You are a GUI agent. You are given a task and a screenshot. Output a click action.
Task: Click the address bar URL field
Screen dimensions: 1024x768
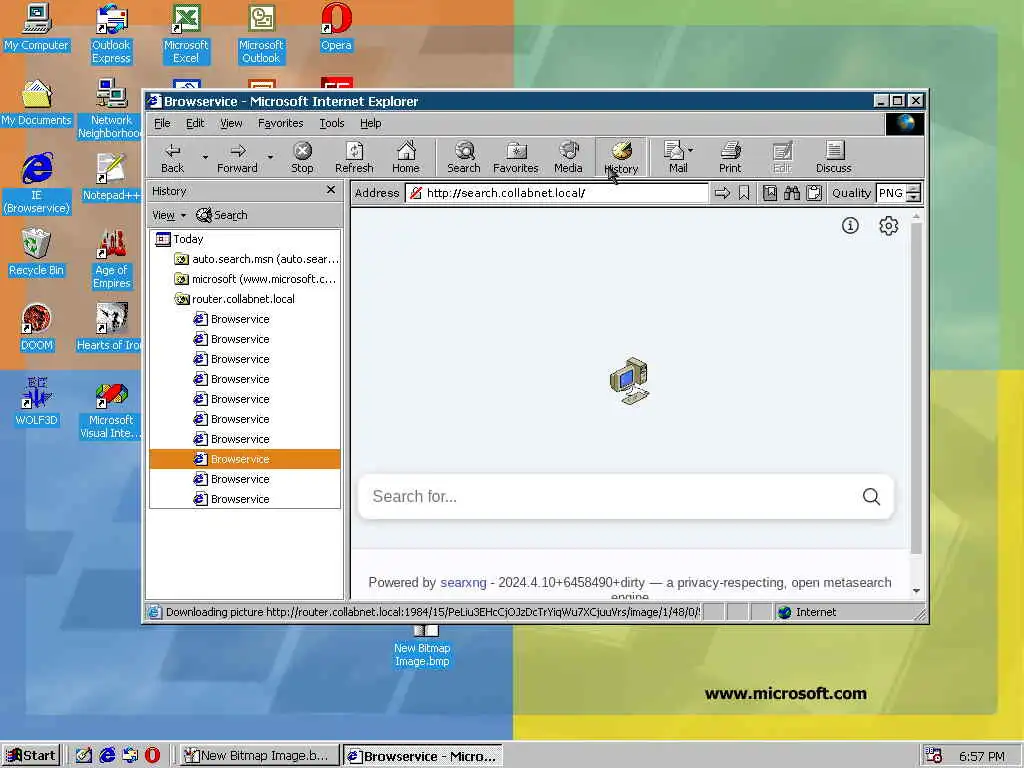coord(556,193)
